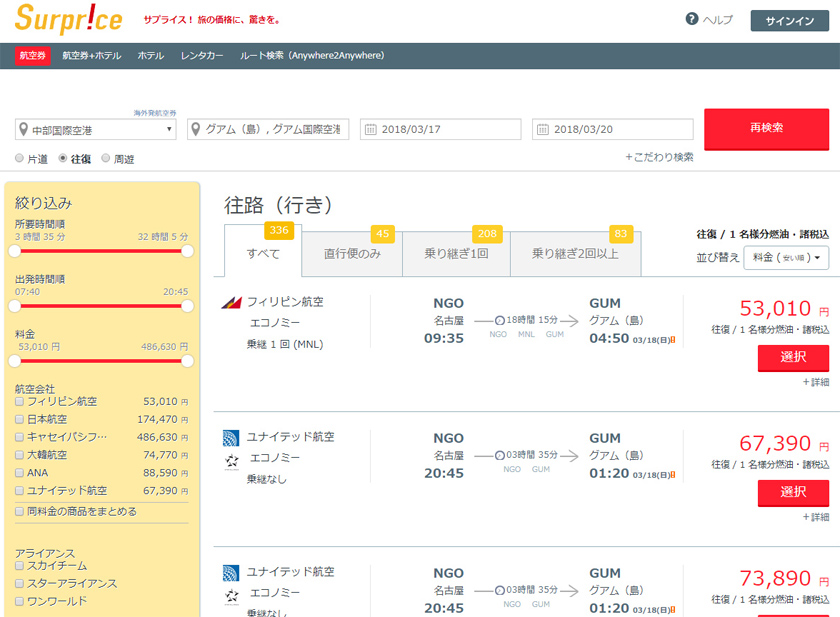Image resolution: width=840 pixels, height=617 pixels.
Task: Click right handle of 料金 slider
Action: [x=188, y=361]
